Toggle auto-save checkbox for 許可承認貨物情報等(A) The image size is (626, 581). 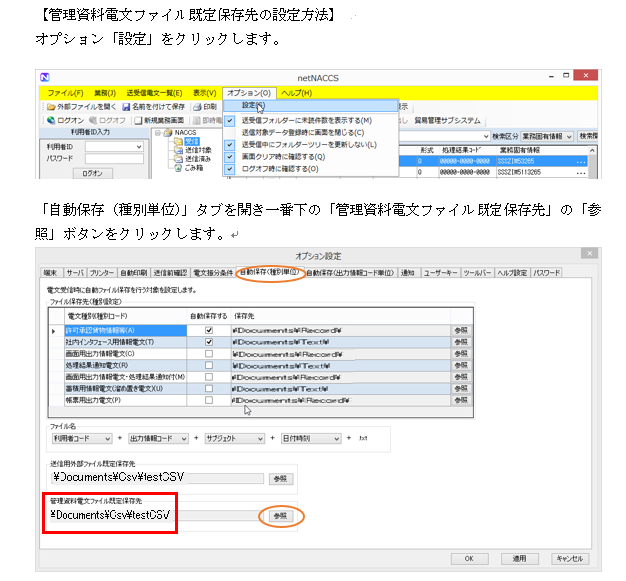pos(209,329)
